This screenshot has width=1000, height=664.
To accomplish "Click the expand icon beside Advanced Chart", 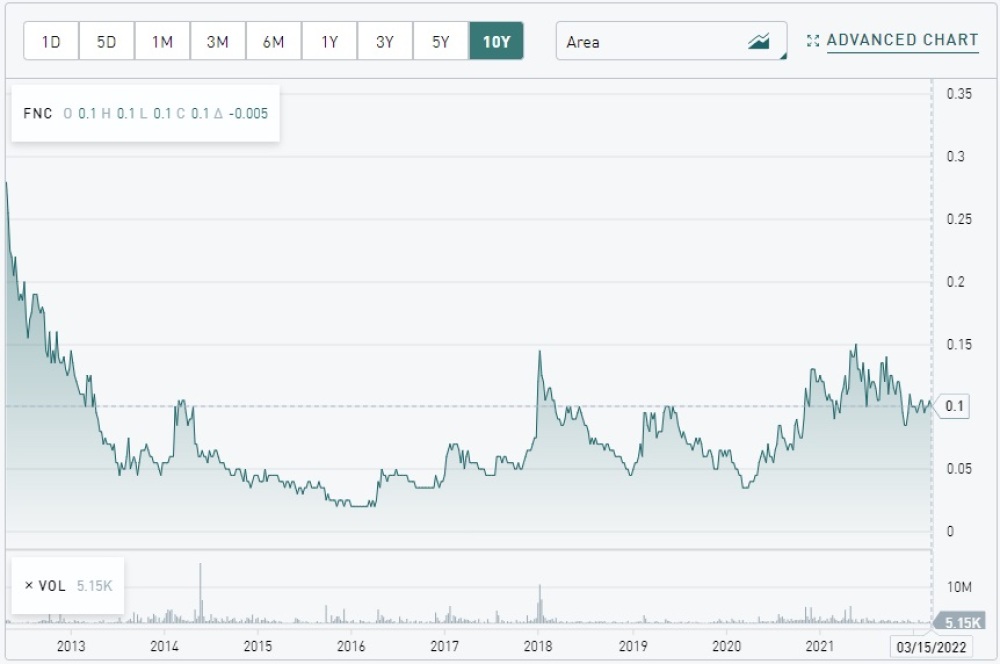I will [812, 41].
